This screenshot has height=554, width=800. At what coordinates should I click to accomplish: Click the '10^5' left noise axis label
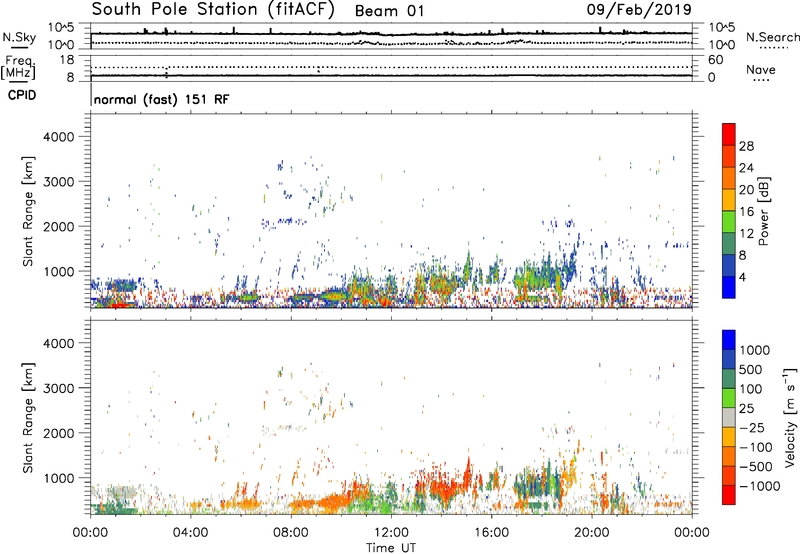coord(61,27)
